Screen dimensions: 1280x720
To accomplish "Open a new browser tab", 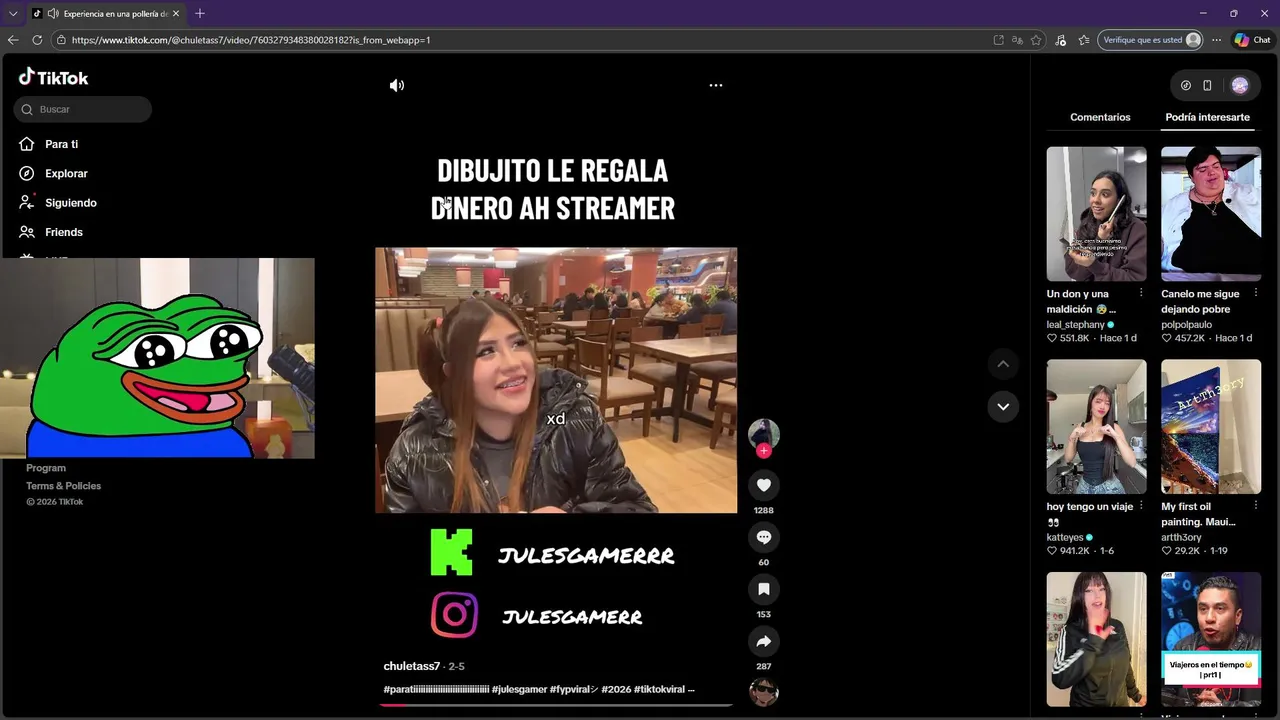I will pos(200,14).
